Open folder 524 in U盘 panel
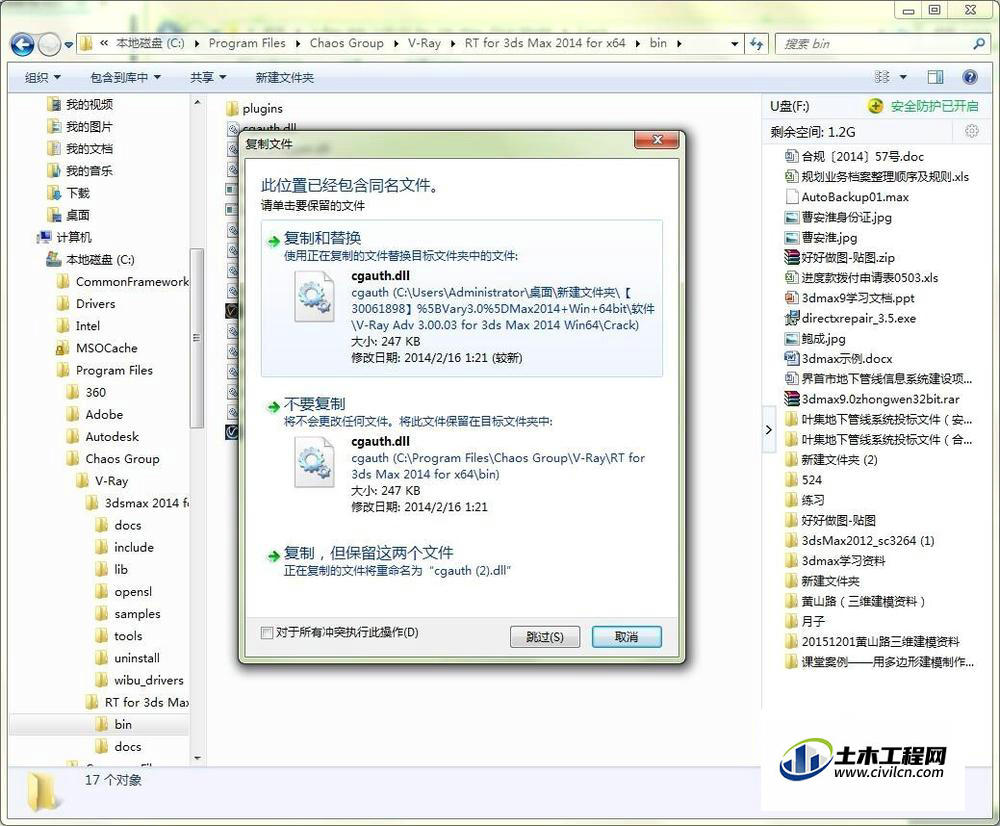Viewport: 1000px width, 826px height. pyautogui.click(x=811, y=480)
